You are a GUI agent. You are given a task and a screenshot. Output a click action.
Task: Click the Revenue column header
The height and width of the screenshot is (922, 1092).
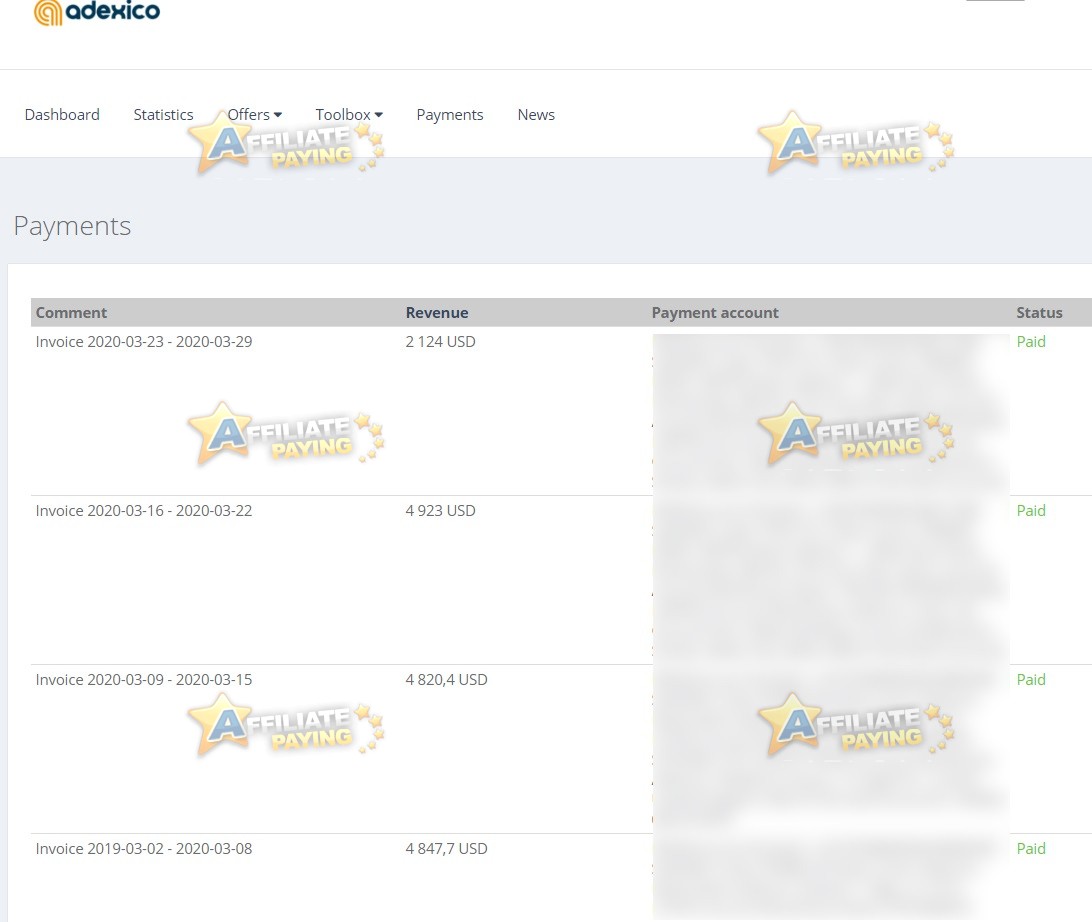(437, 313)
